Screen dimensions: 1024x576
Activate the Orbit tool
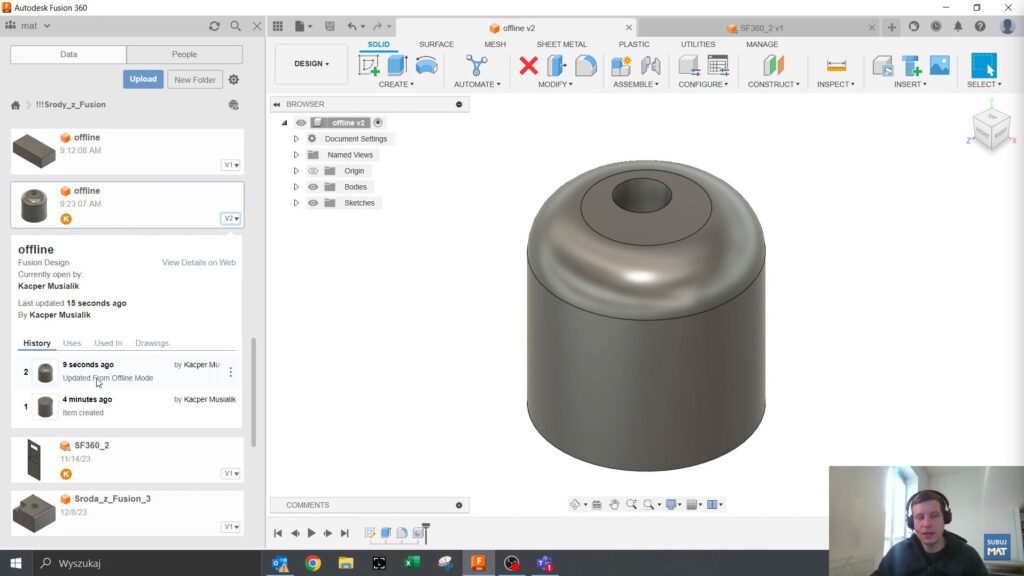(x=576, y=504)
